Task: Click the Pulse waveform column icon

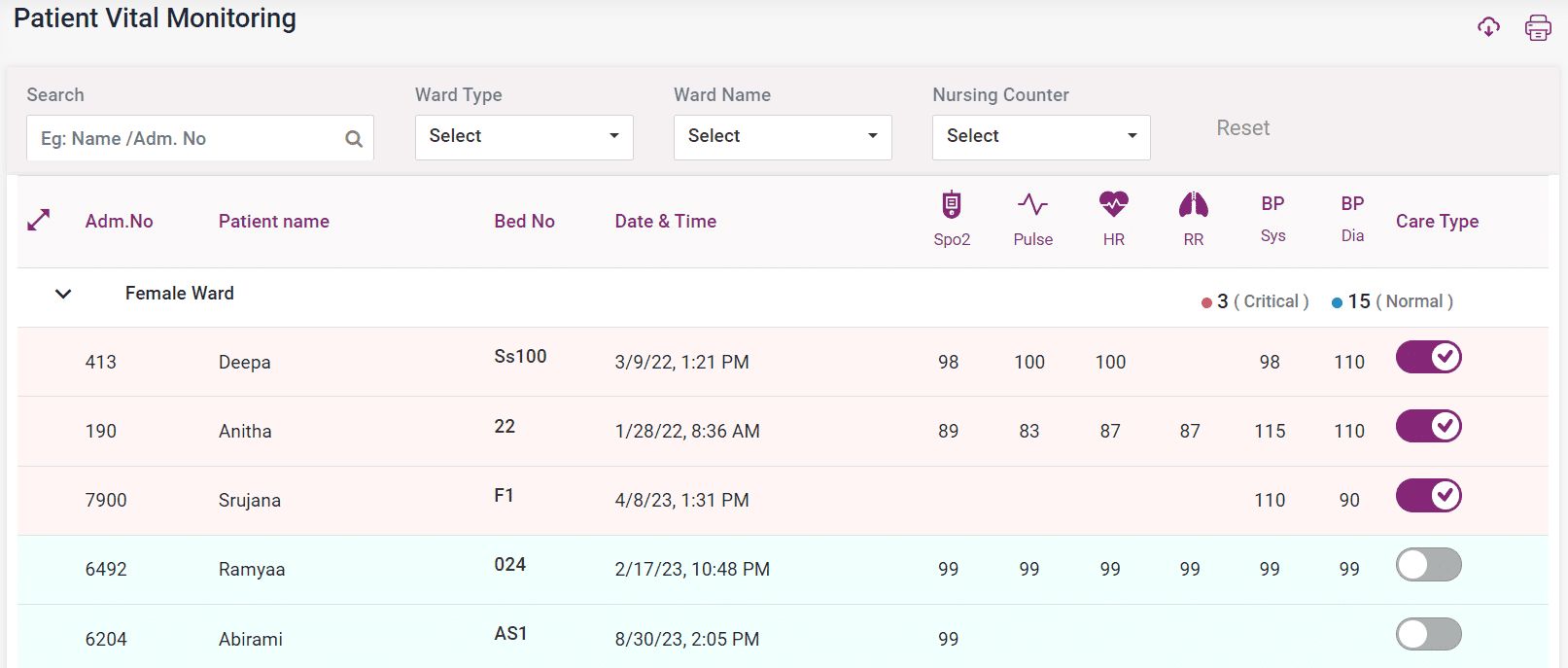Action: pos(1032,204)
